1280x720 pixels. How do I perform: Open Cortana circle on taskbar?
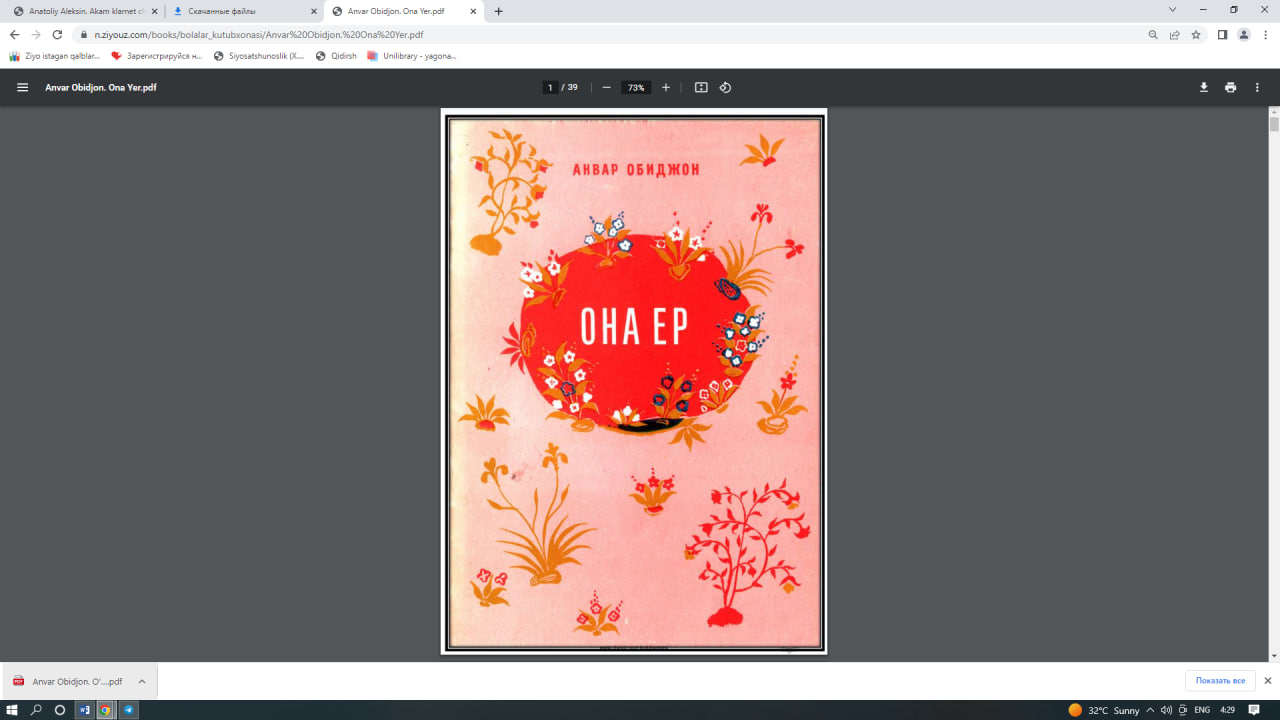[x=60, y=710]
